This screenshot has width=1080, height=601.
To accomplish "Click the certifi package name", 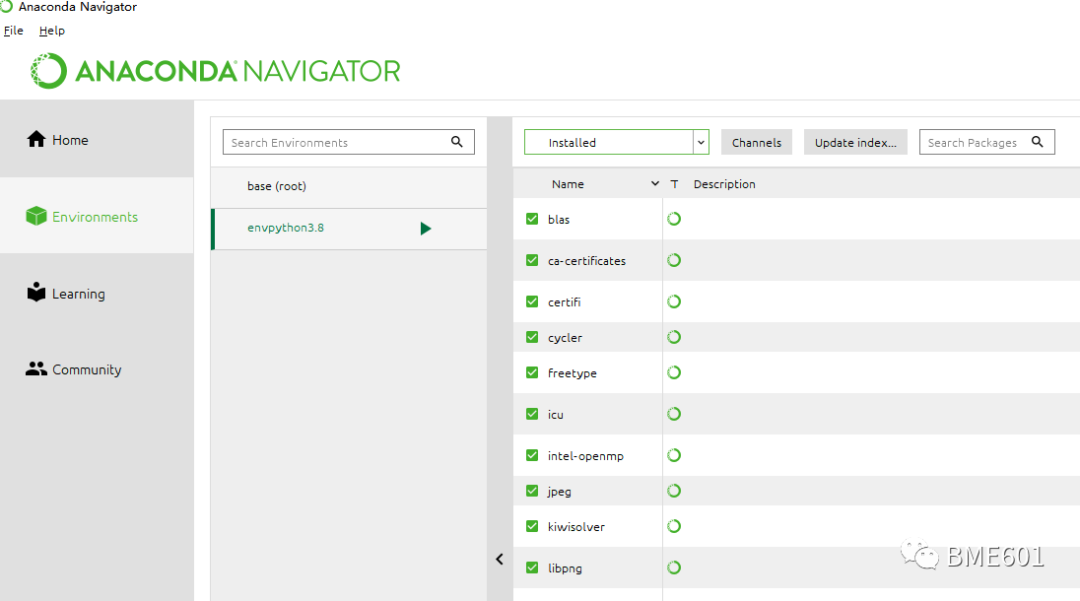I will click(x=564, y=302).
